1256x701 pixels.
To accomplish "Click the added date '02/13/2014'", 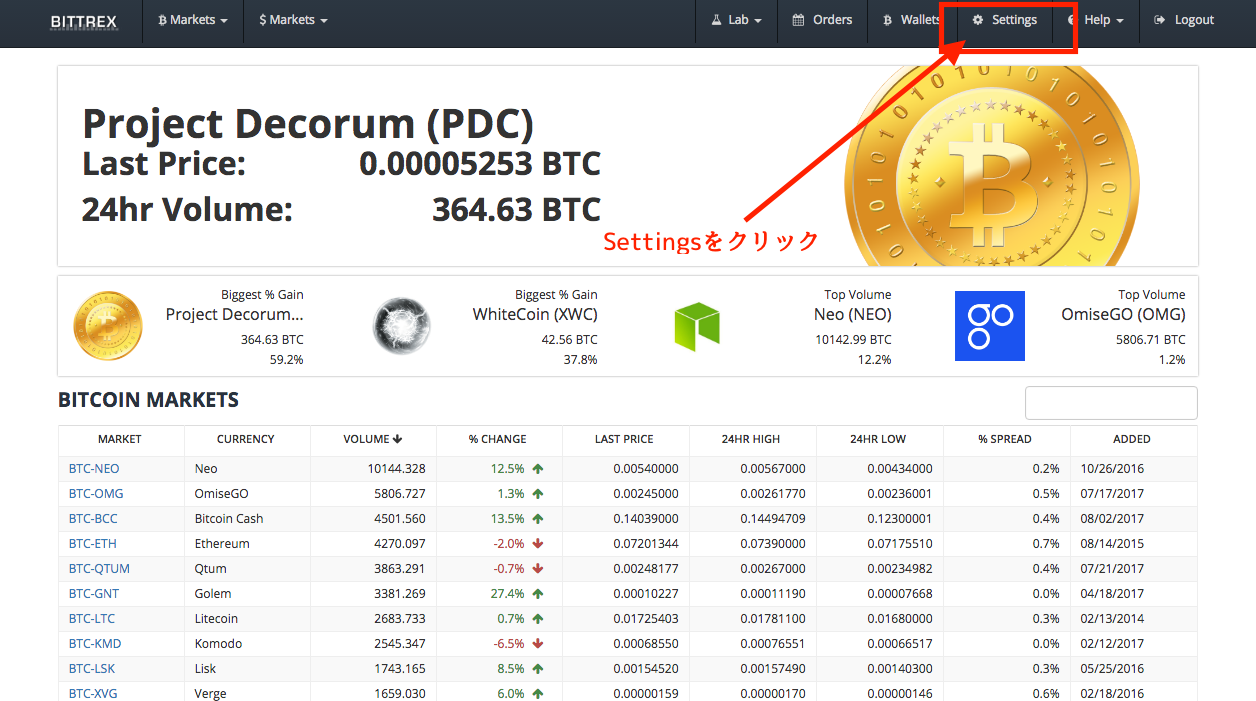I will pyautogui.click(x=1112, y=618).
